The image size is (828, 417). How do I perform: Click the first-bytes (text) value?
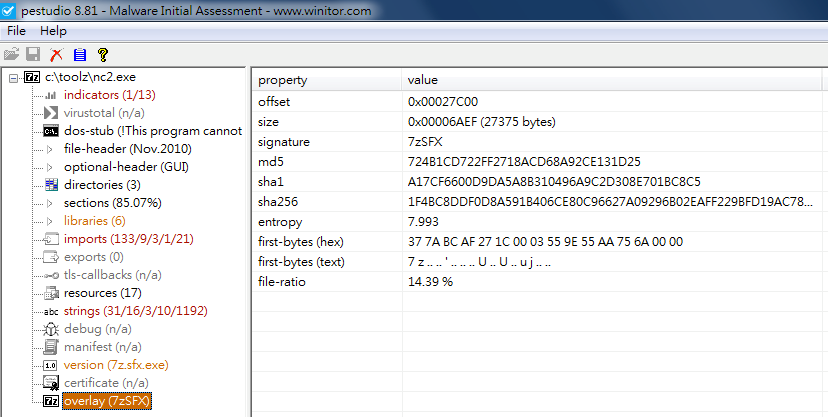pyautogui.click(x=479, y=262)
